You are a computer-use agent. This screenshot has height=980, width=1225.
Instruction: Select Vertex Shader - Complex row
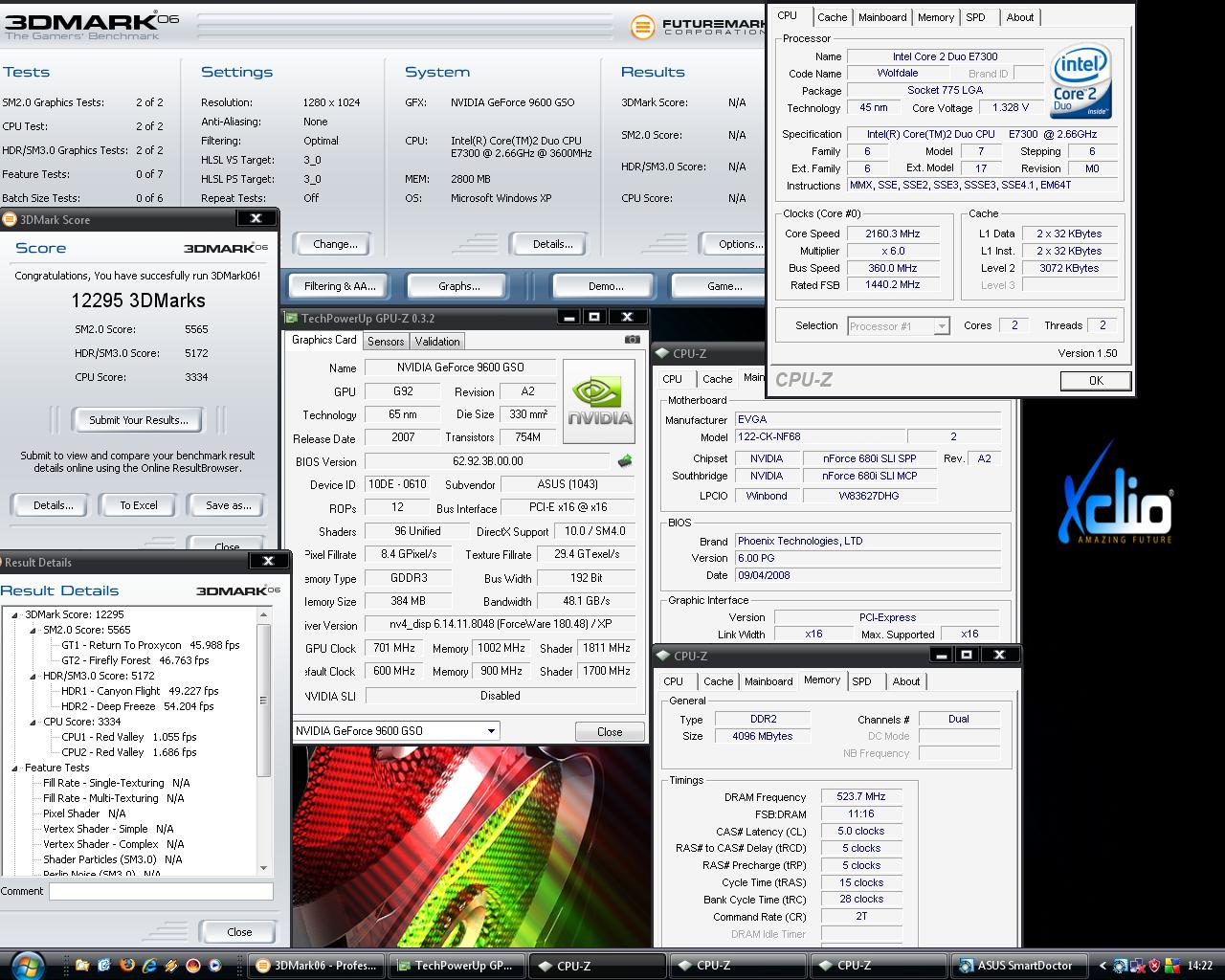(113, 844)
